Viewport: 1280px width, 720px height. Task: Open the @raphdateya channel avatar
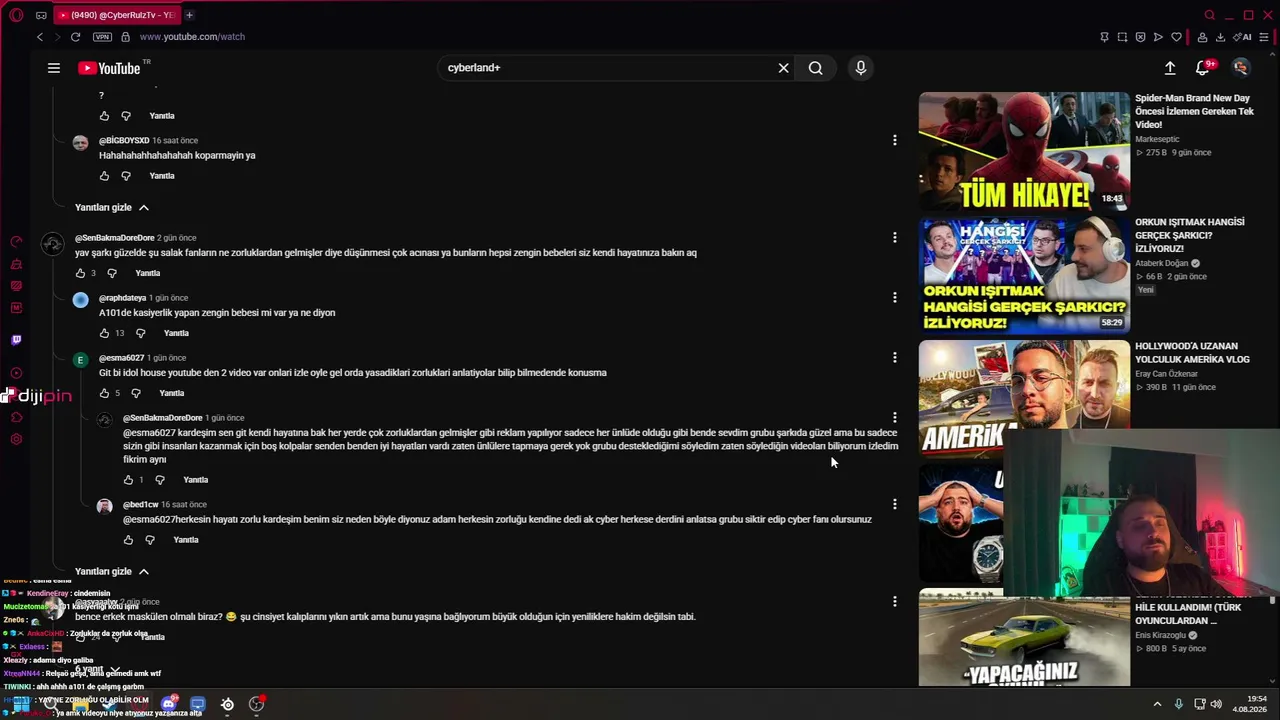coord(81,300)
